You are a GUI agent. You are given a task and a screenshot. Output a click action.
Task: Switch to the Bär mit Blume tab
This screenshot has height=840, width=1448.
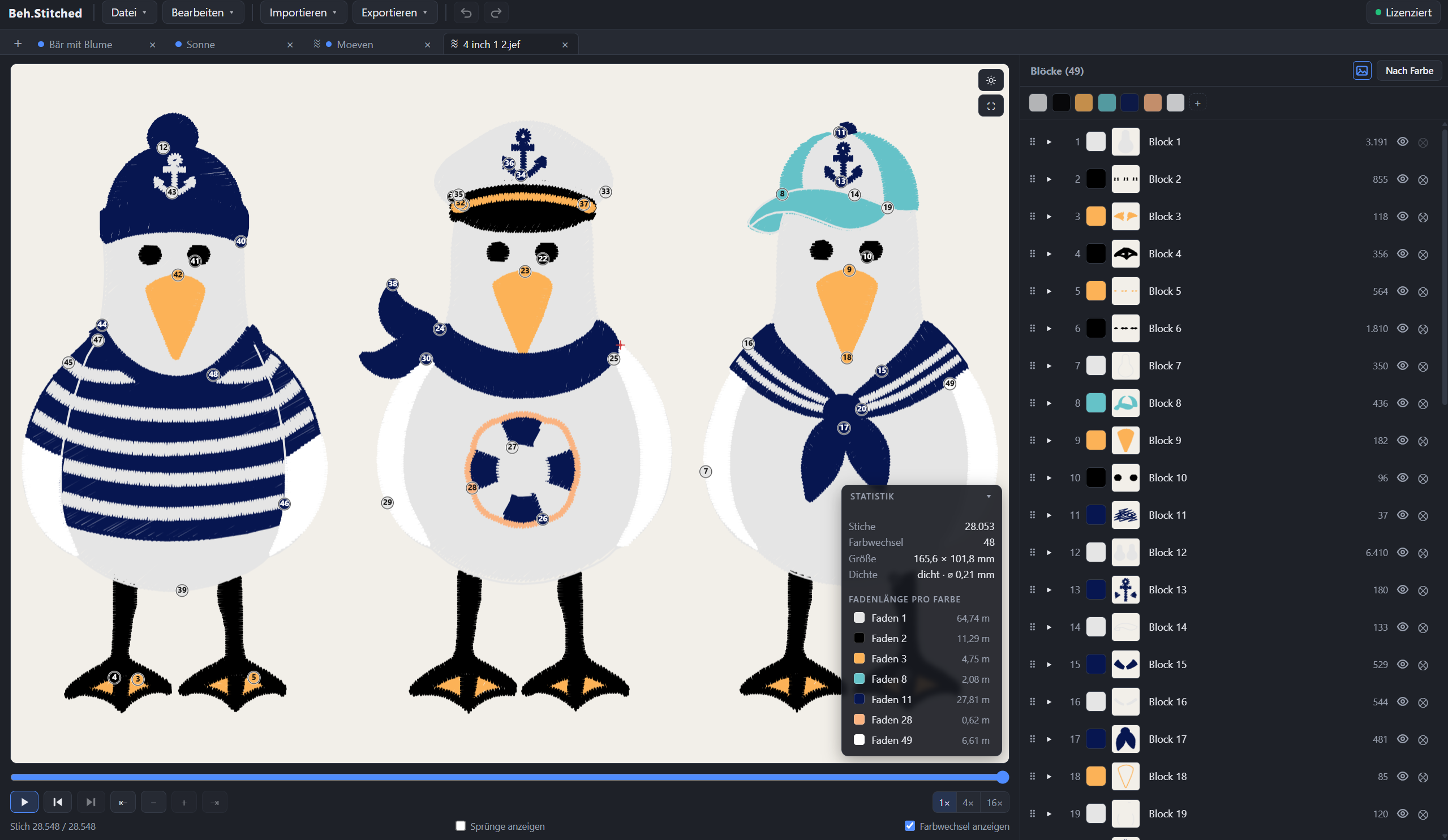tap(80, 44)
